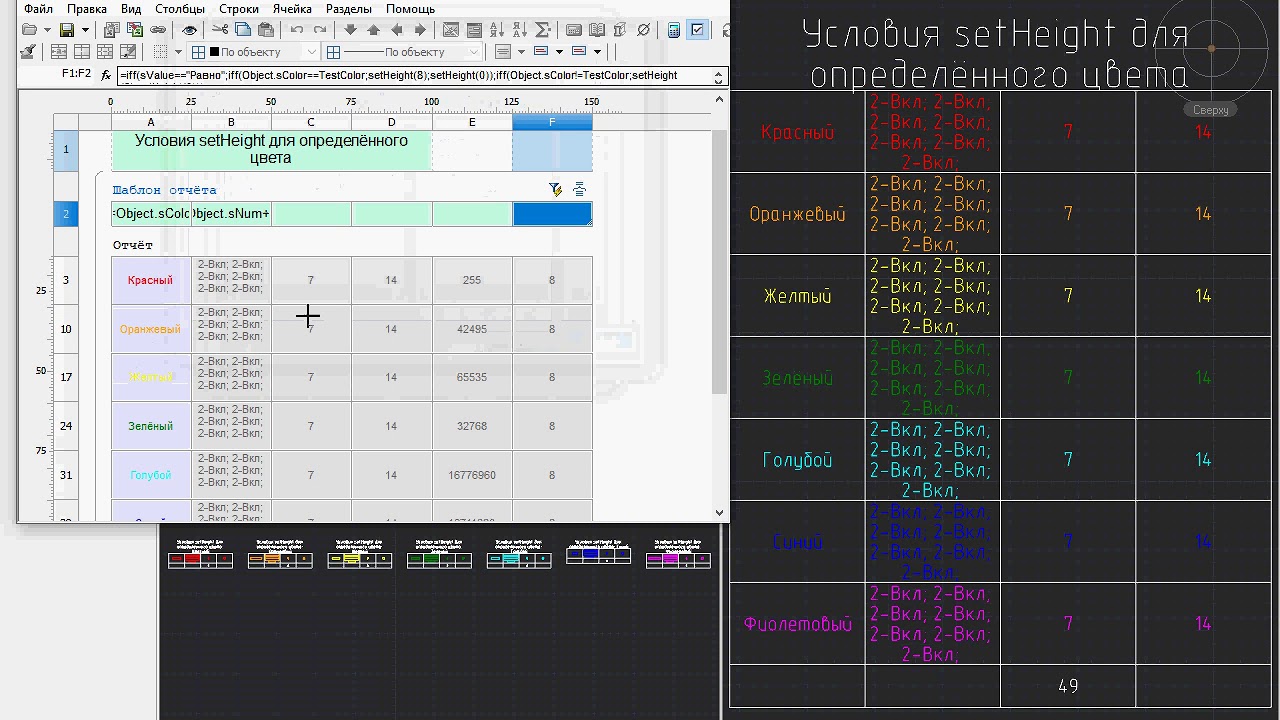This screenshot has height=720, width=1280.
Task: Click the scroll down arrow of the editor
Action: (719, 513)
